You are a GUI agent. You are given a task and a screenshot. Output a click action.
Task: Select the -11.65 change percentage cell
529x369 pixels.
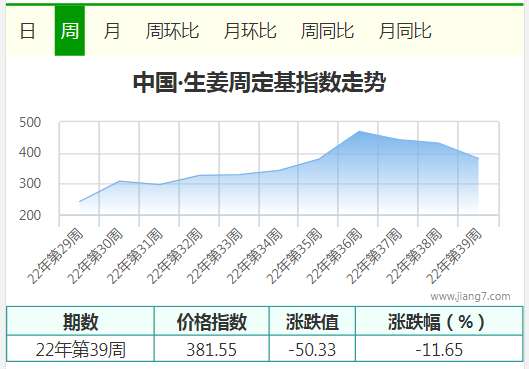pos(439,349)
